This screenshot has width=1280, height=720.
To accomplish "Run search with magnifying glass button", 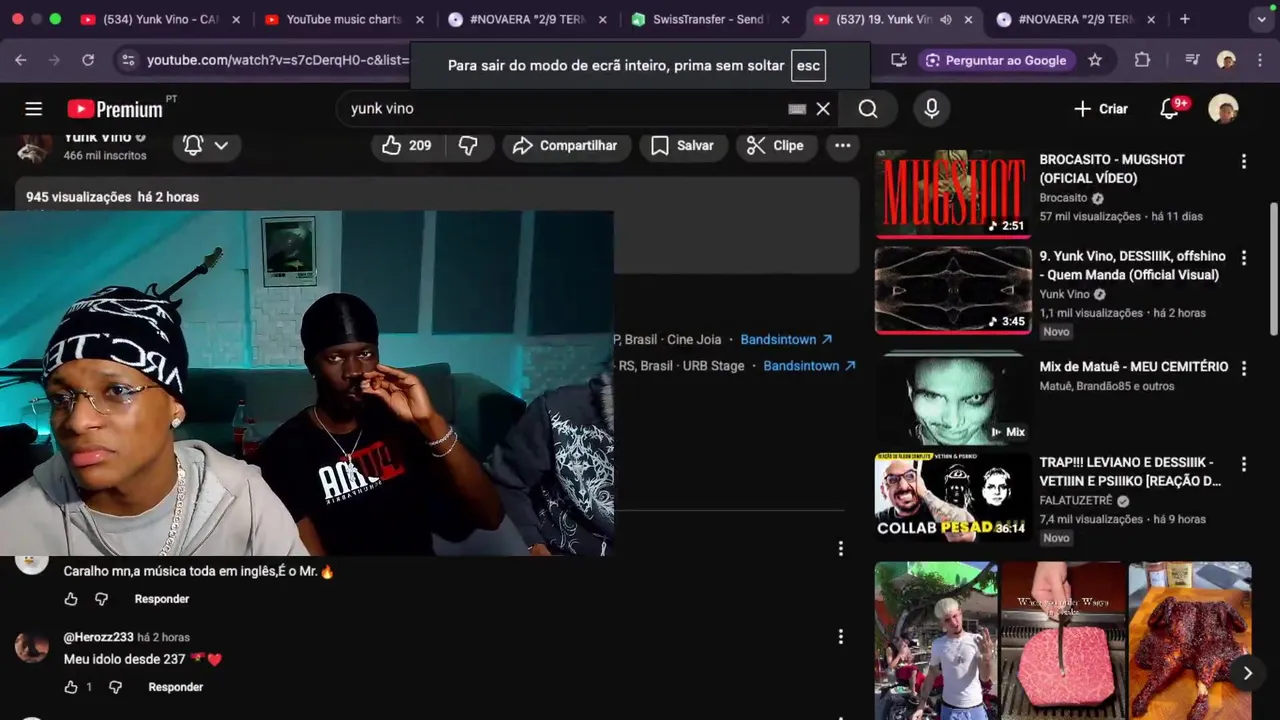I will point(868,109).
